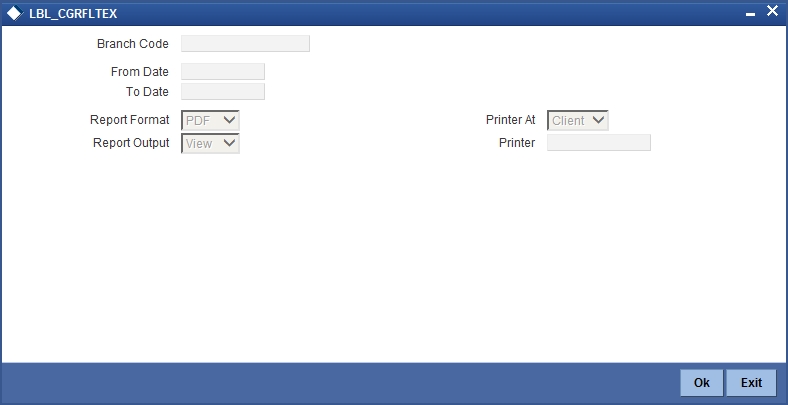Confirm with the Ok button
Viewport: 788px width, 405px height.
click(x=702, y=383)
